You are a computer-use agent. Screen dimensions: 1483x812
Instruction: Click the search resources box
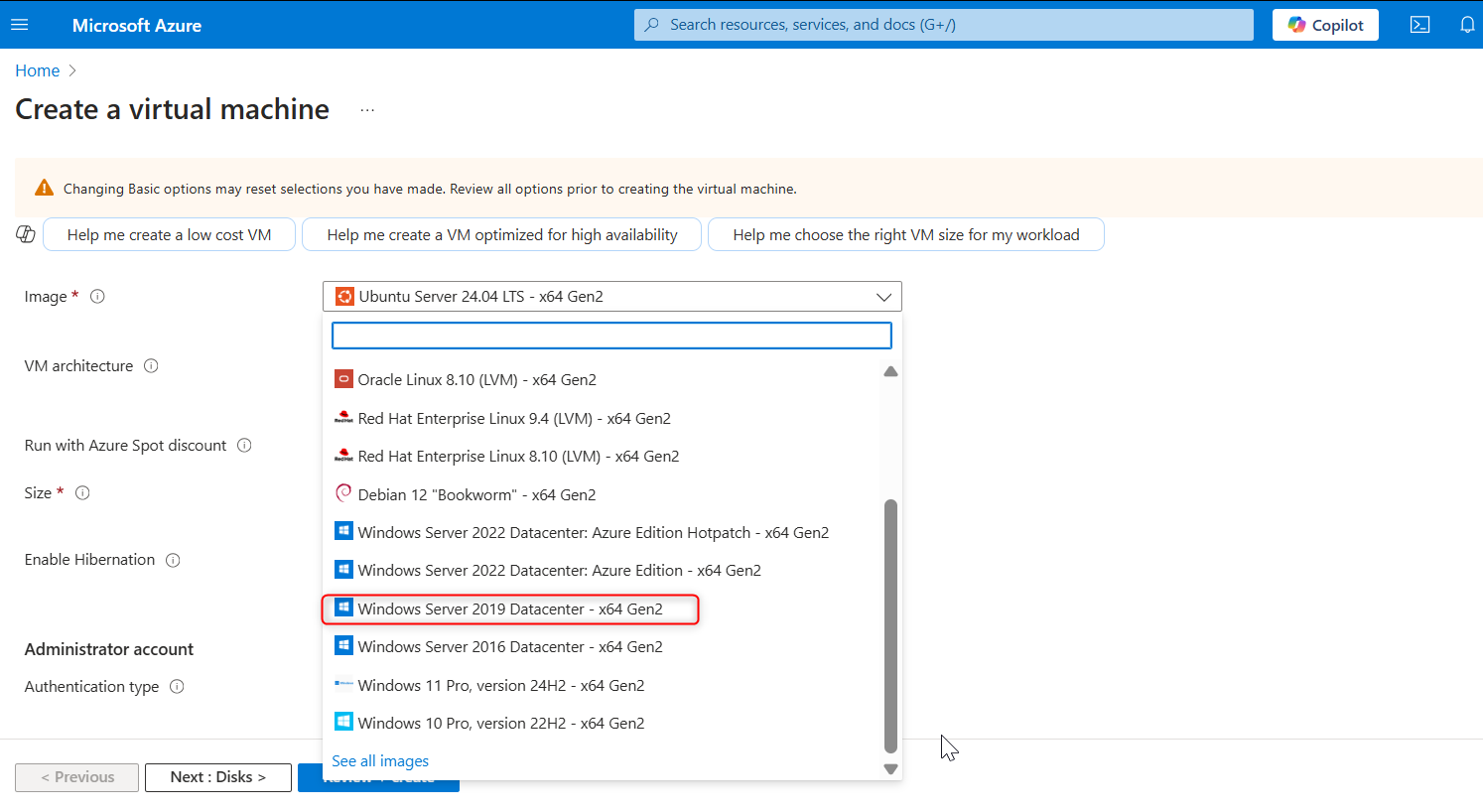click(943, 25)
